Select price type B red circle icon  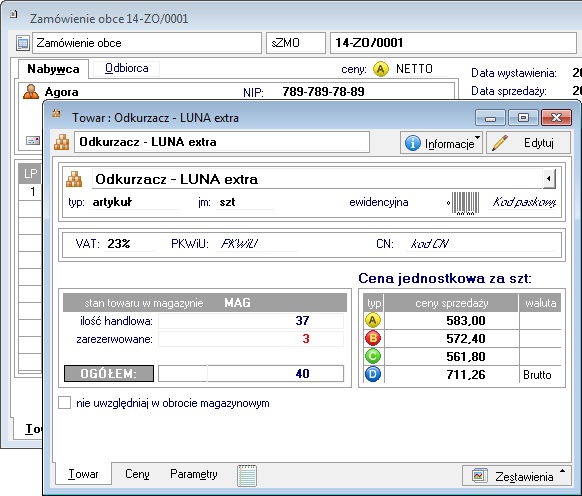(x=373, y=338)
